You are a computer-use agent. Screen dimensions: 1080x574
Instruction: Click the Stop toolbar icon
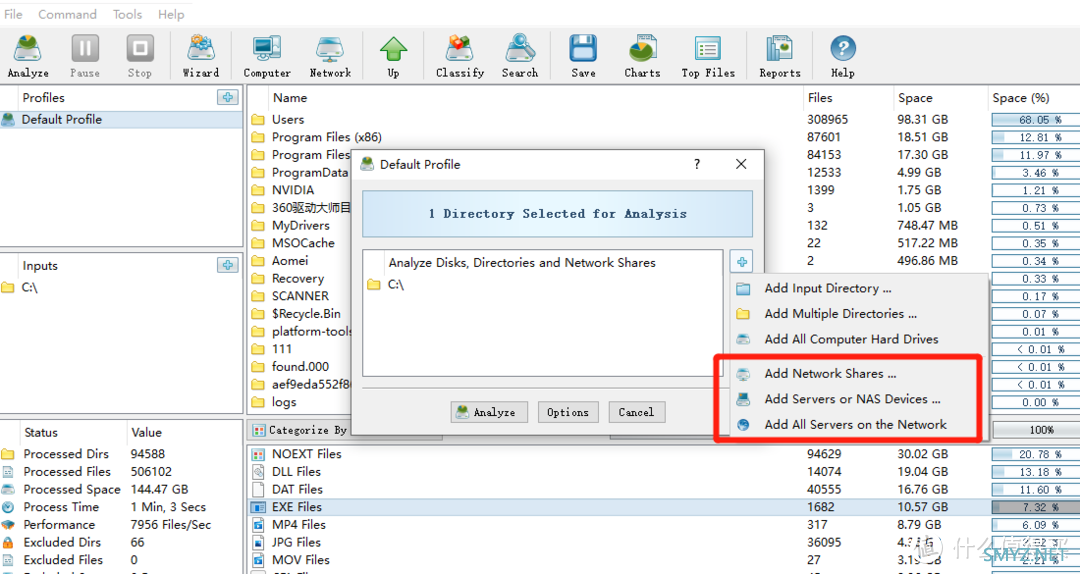[139, 56]
